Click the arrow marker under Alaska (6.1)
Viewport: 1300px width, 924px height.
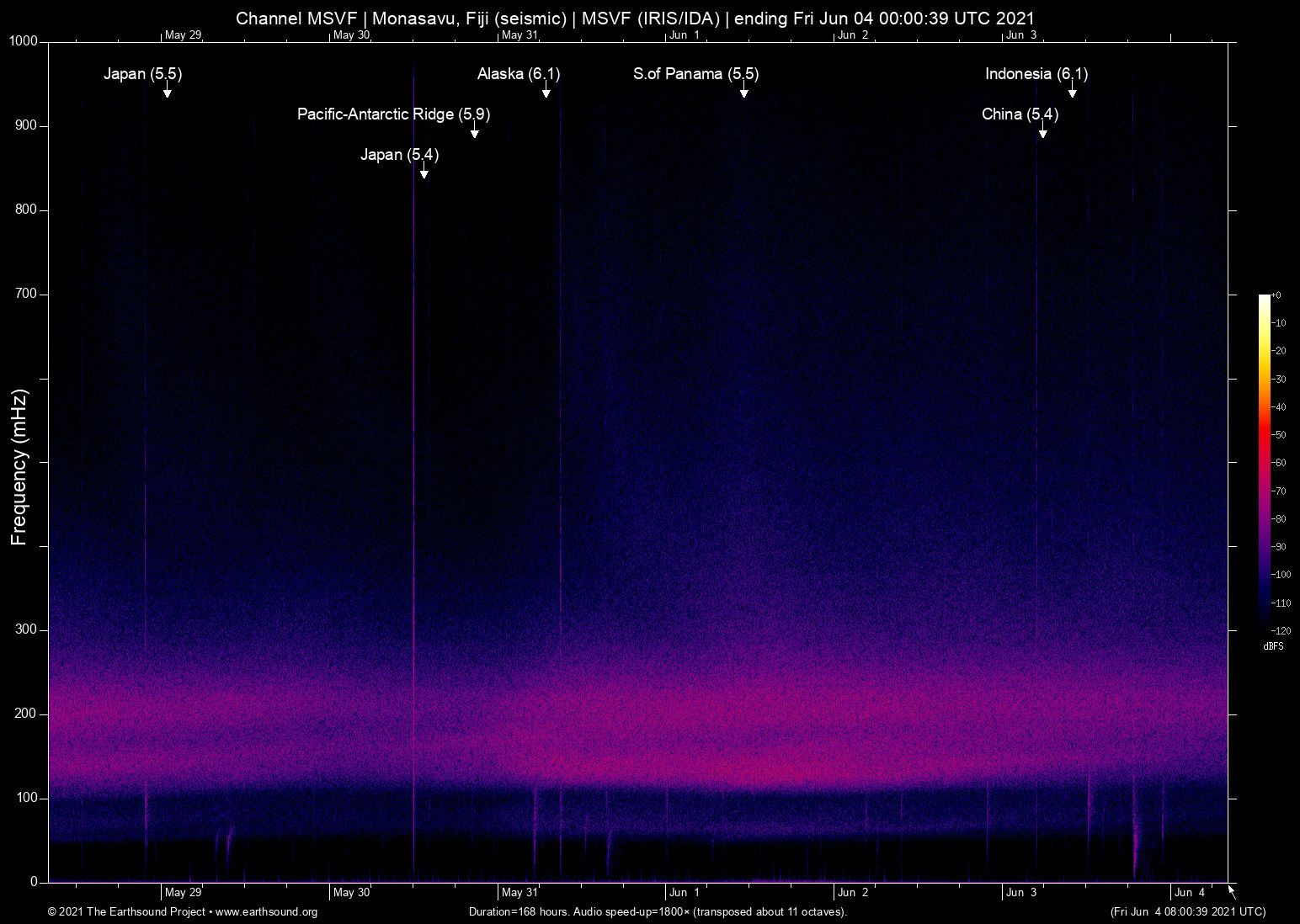click(546, 91)
